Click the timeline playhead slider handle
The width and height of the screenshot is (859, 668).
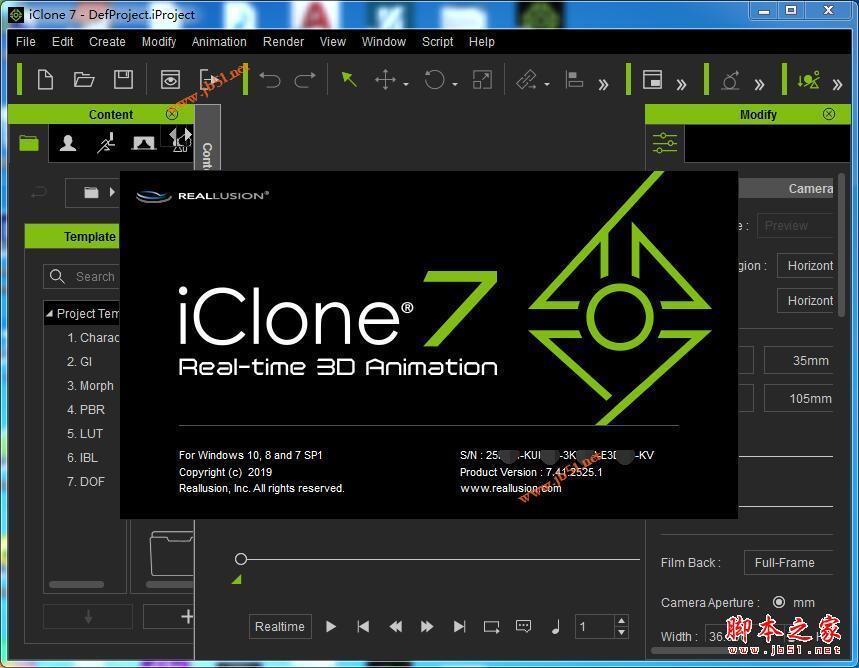pyautogui.click(x=241, y=559)
